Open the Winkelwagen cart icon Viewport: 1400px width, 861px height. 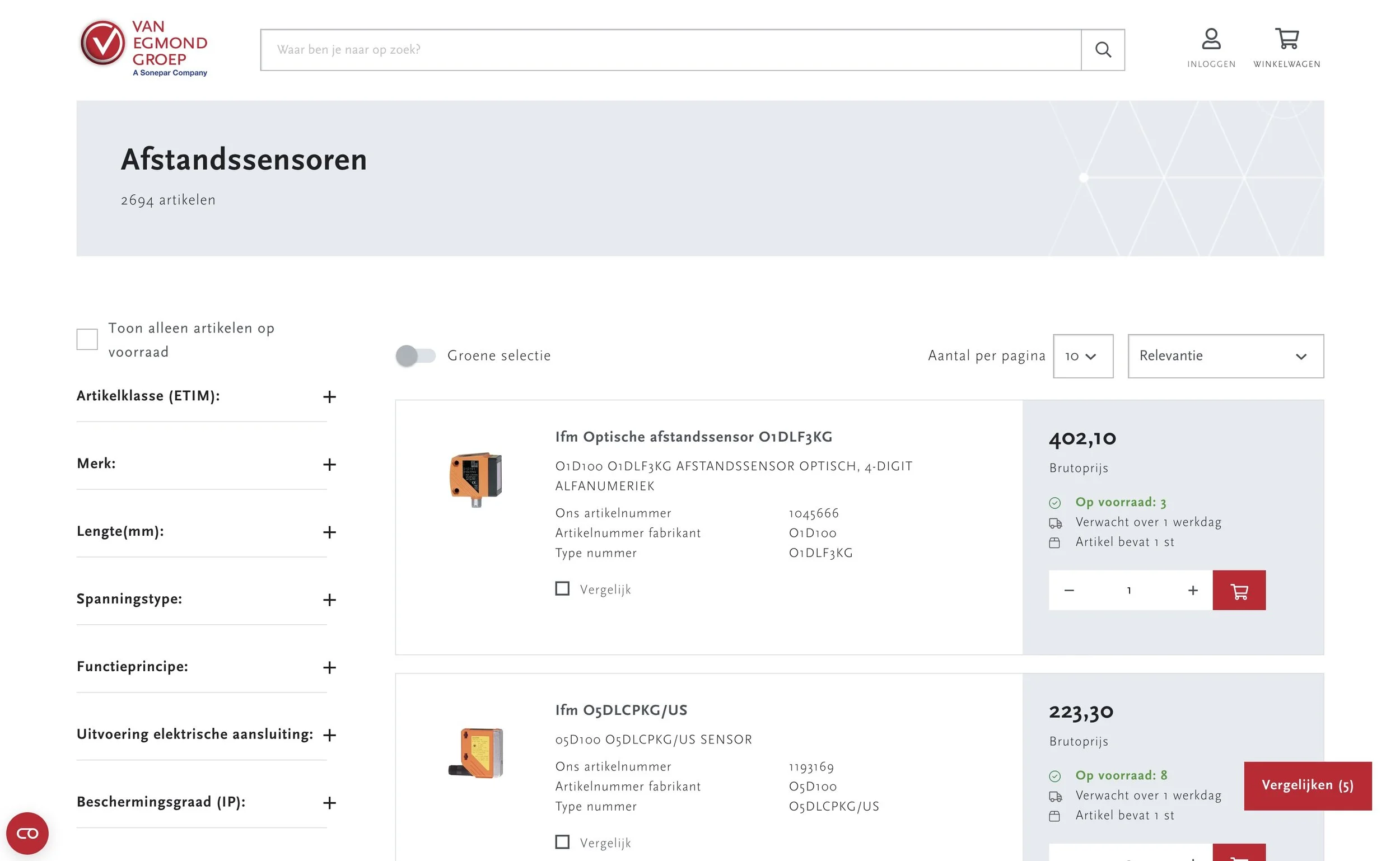[x=1287, y=39]
